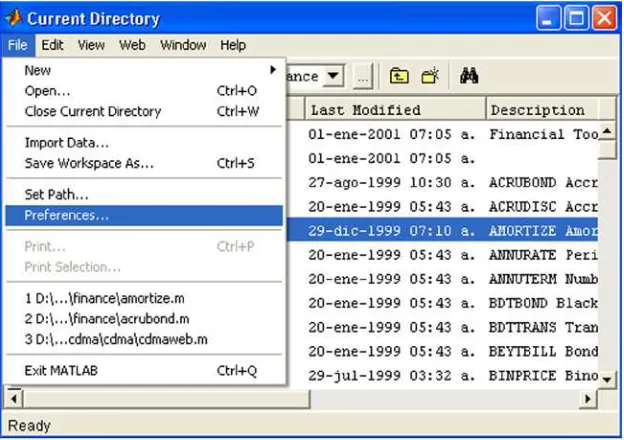Open Find in Files binoculars icon
This screenshot has height=440, width=624.
[x=469, y=76]
